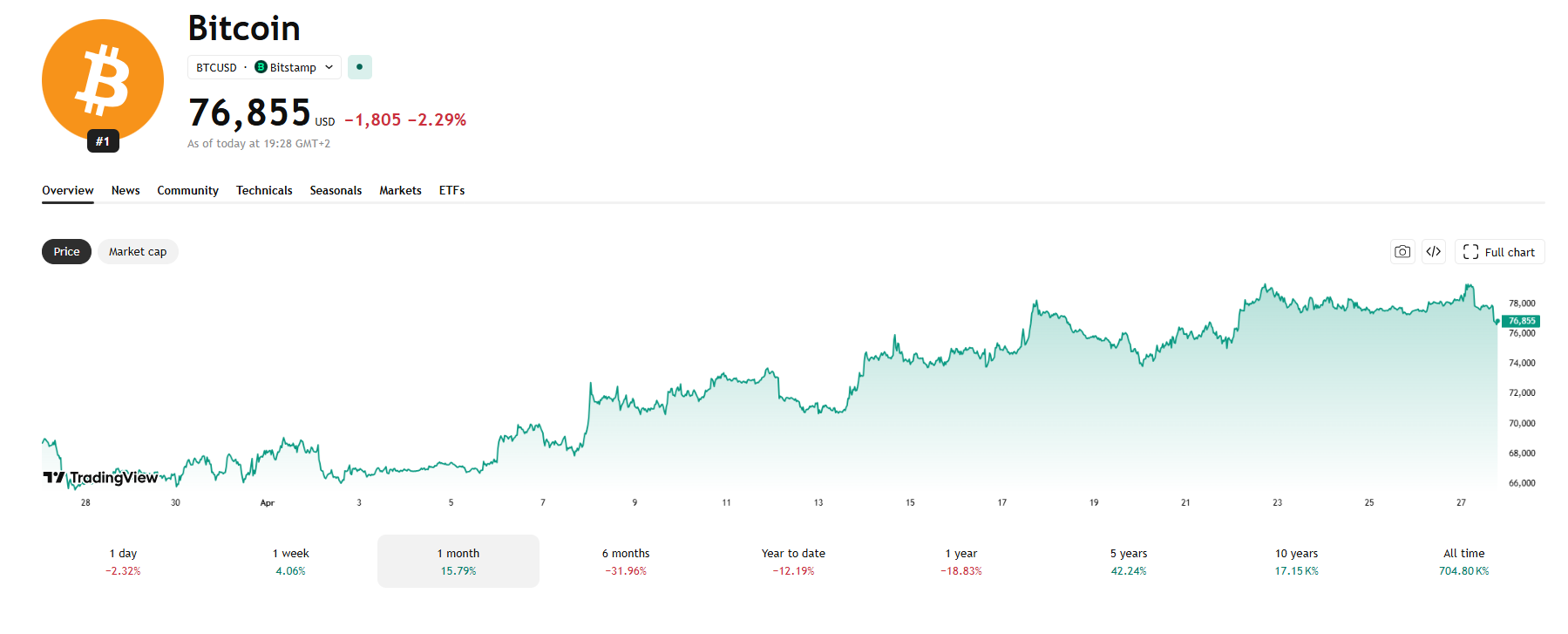
Task: Open the embed code icon
Action: coord(1434,252)
